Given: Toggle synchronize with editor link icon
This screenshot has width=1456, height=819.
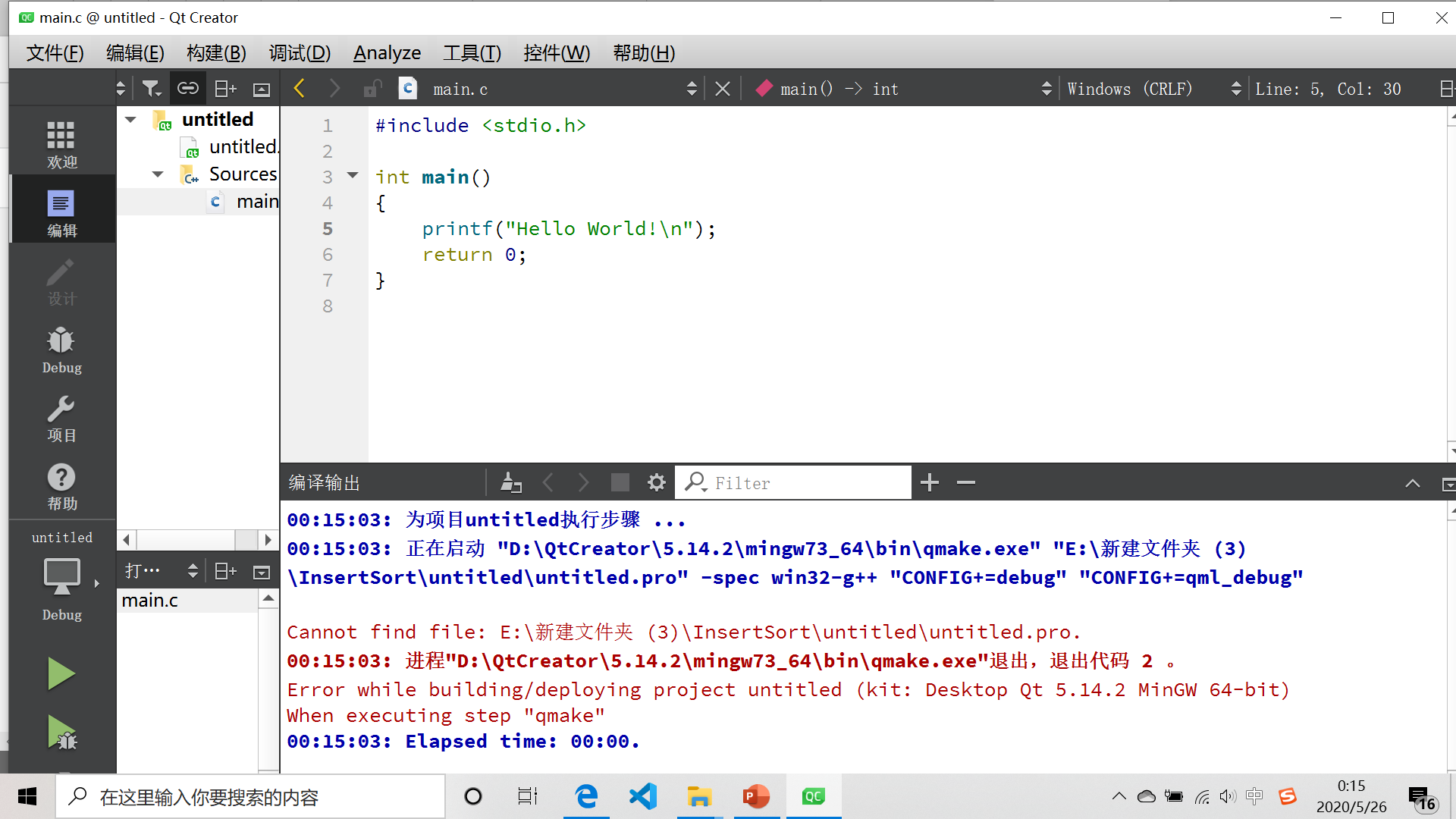Looking at the screenshot, I should pyautogui.click(x=187, y=89).
